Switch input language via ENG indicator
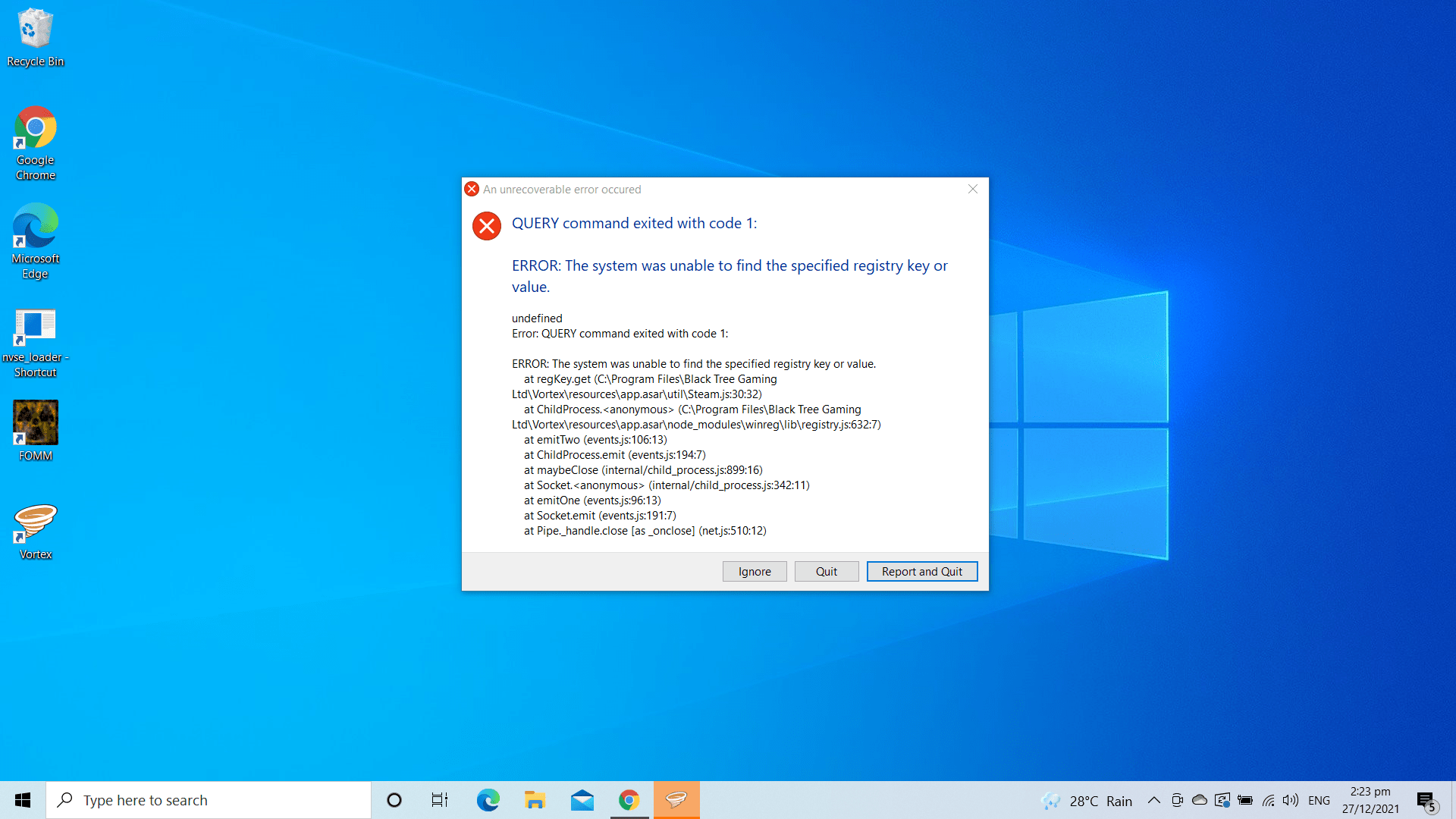Image resolution: width=1456 pixels, height=819 pixels. 1319,799
